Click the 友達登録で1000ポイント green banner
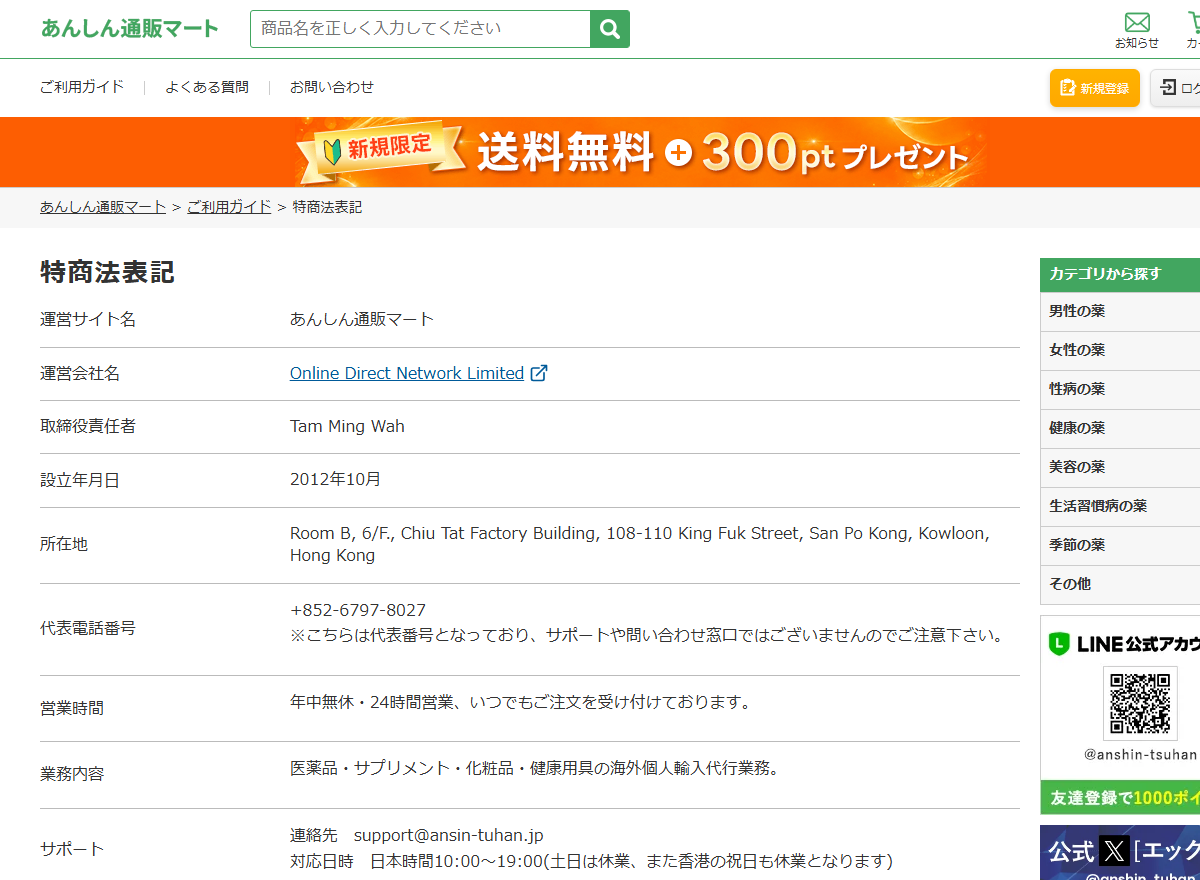The image size is (1200, 880). click(x=1120, y=798)
